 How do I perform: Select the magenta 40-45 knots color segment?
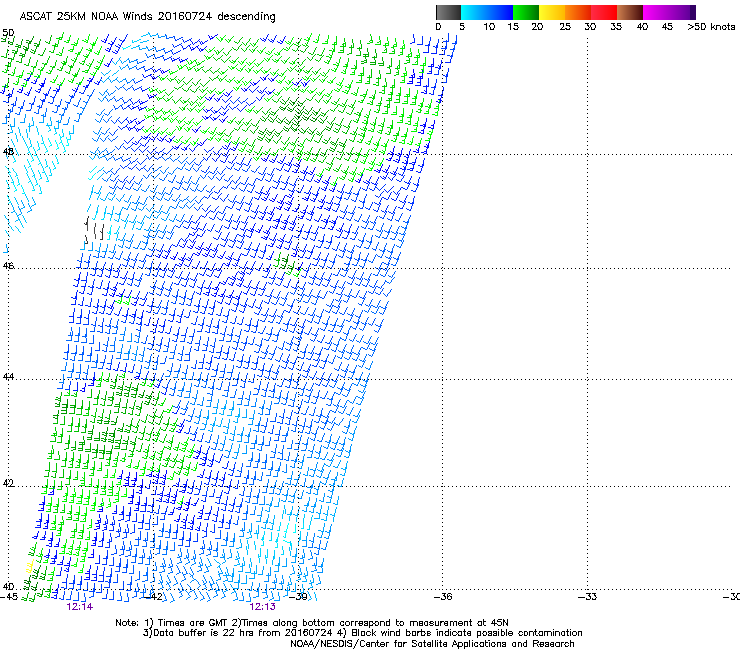coord(656,12)
